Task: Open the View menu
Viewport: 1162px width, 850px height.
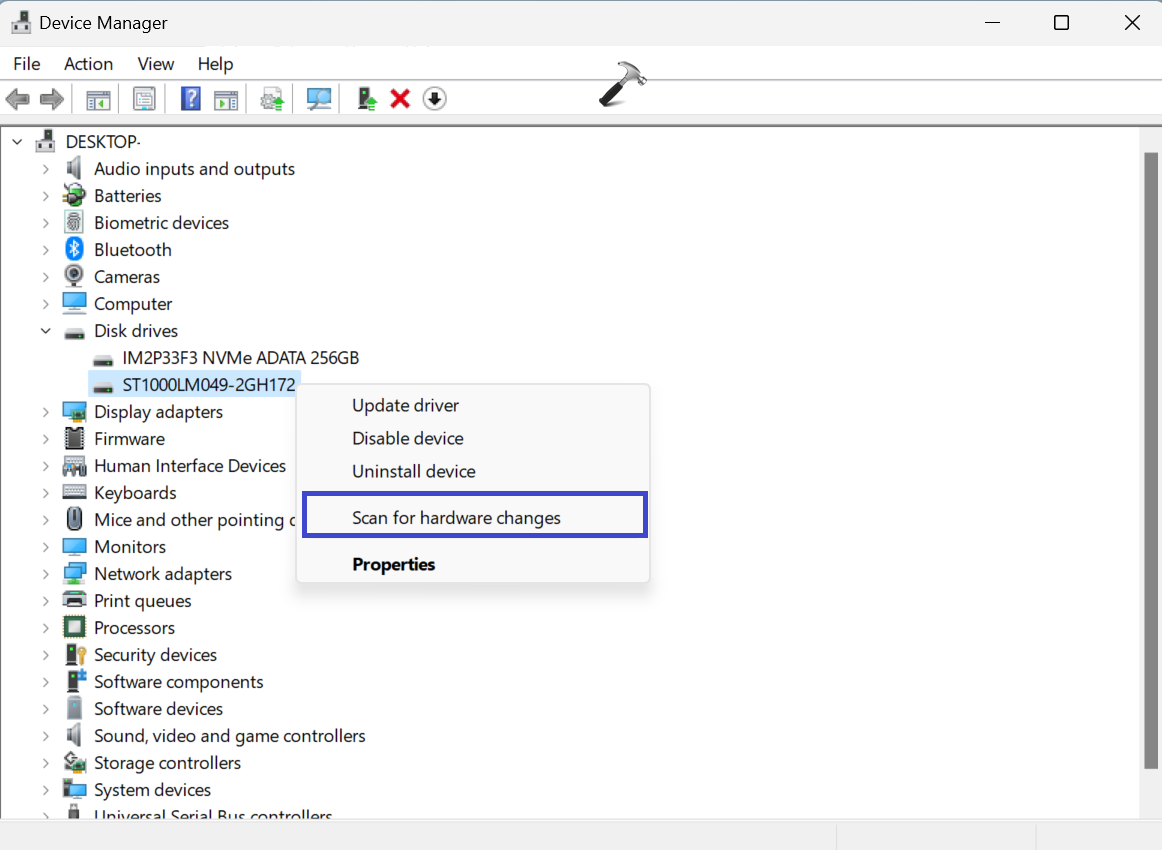Action: click(155, 64)
